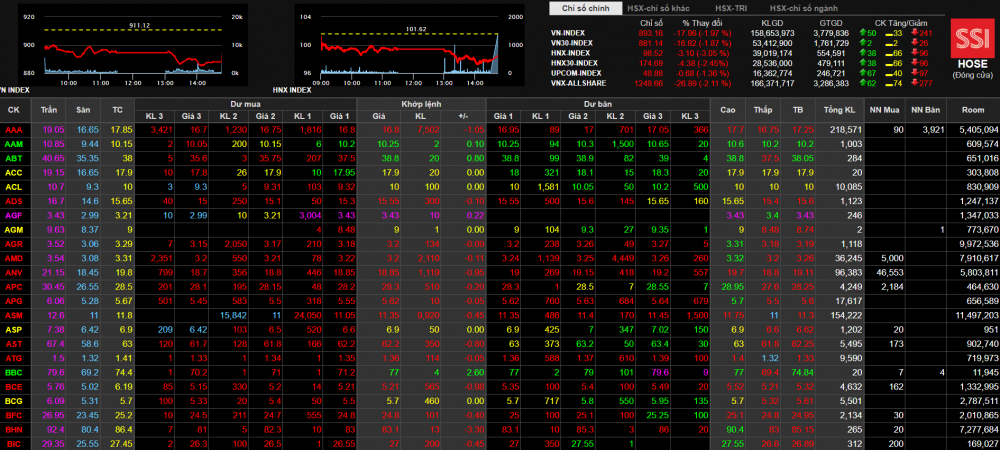The image size is (1000, 450).
Task: Click green up arrow in UPCOM-INDEX row
Action: coord(863,72)
